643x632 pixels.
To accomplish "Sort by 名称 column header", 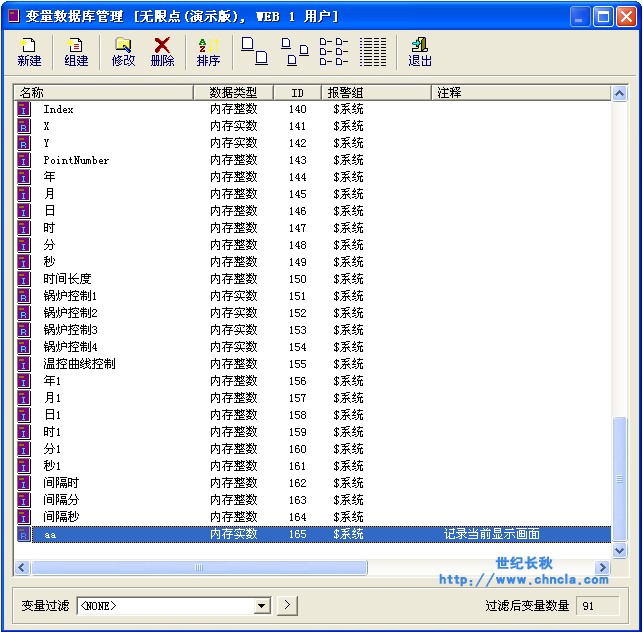I will (x=104, y=93).
